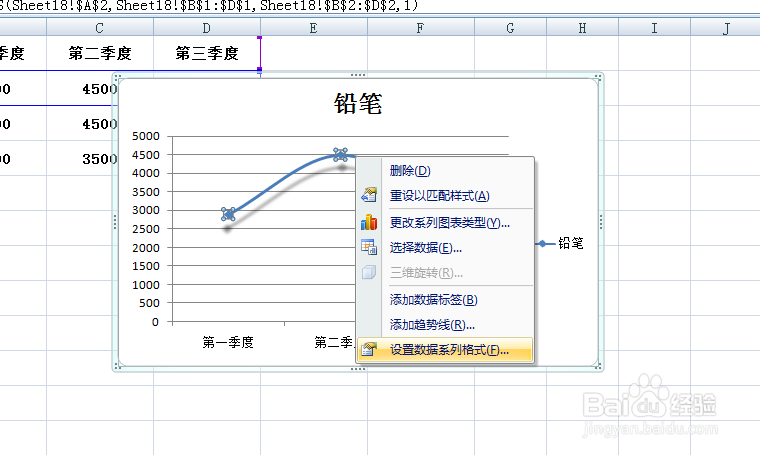Click the 第一季度 data point marker

[x=228, y=214]
